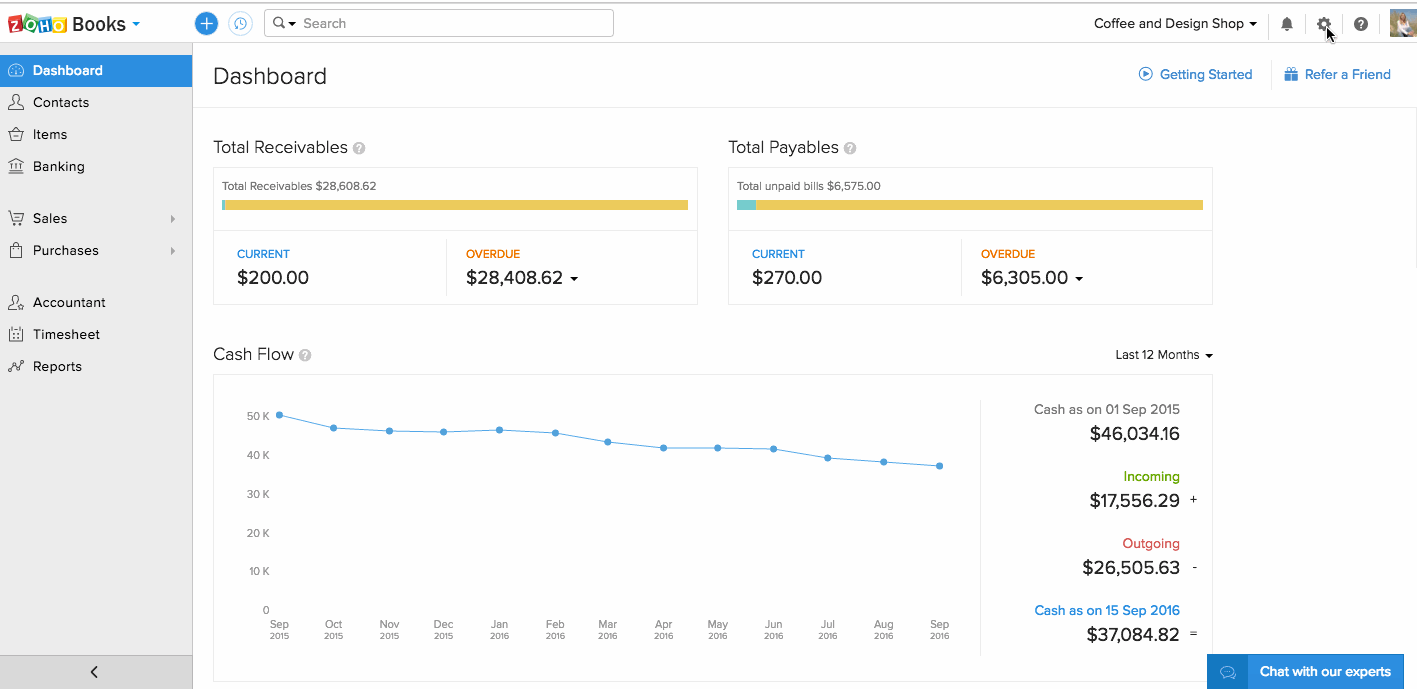1417x689 pixels.
Task: Open the recent activity clock icon
Action: tap(240, 24)
